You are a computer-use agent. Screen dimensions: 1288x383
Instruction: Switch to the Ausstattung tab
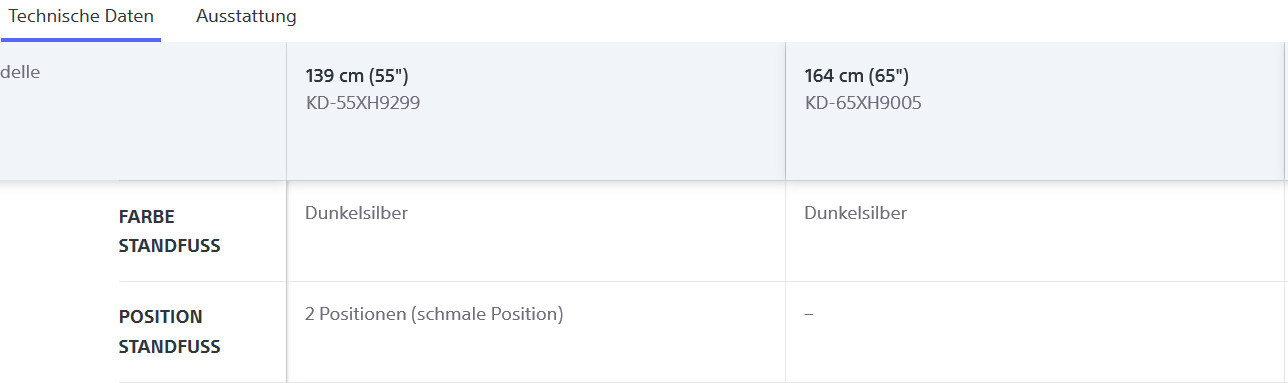pos(246,17)
